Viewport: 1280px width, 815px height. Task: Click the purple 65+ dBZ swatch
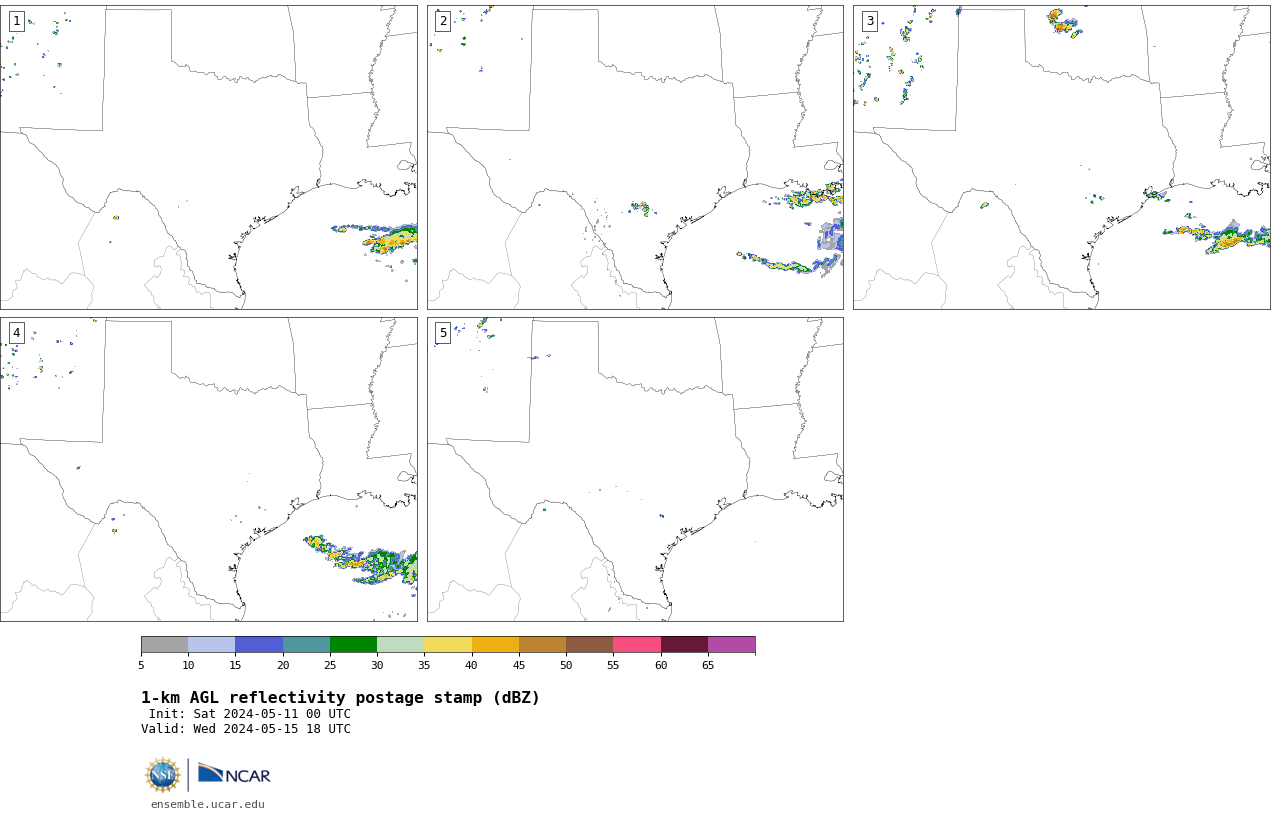731,645
